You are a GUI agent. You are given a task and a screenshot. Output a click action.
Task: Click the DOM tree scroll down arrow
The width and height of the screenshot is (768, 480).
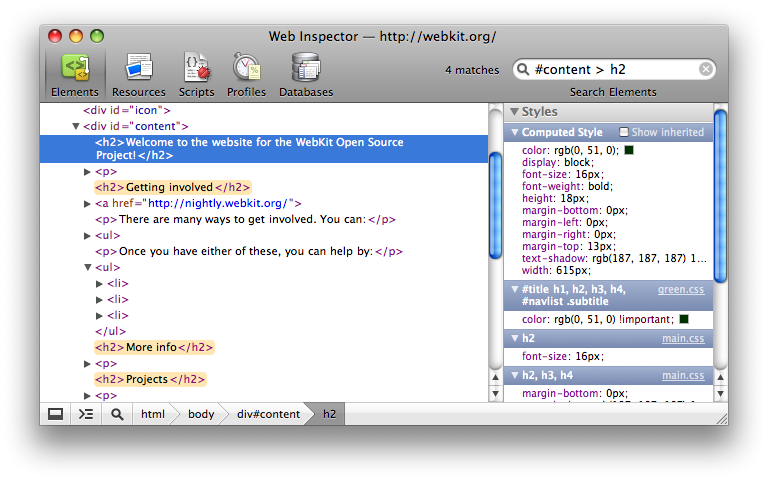pyautogui.click(x=495, y=393)
